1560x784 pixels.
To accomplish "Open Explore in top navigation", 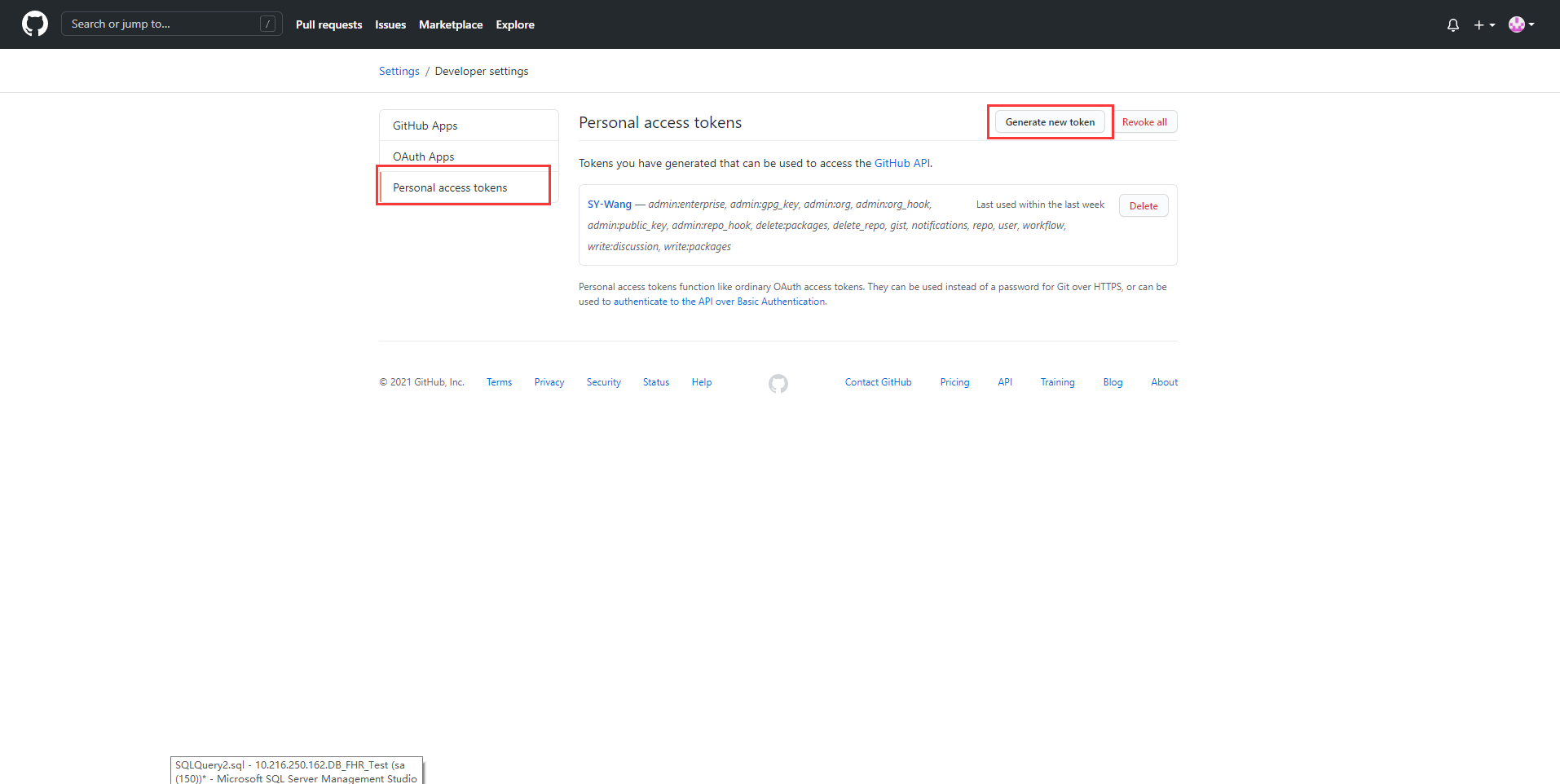I will point(515,25).
